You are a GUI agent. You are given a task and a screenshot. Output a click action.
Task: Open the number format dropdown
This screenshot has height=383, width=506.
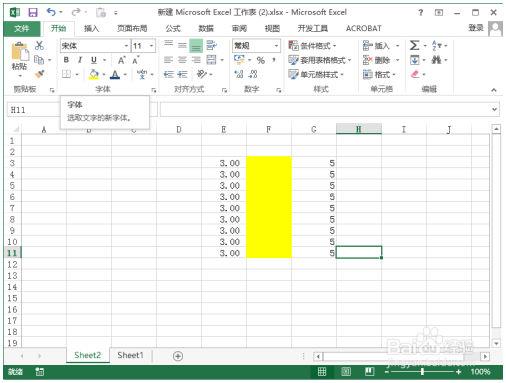tap(276, 46)
